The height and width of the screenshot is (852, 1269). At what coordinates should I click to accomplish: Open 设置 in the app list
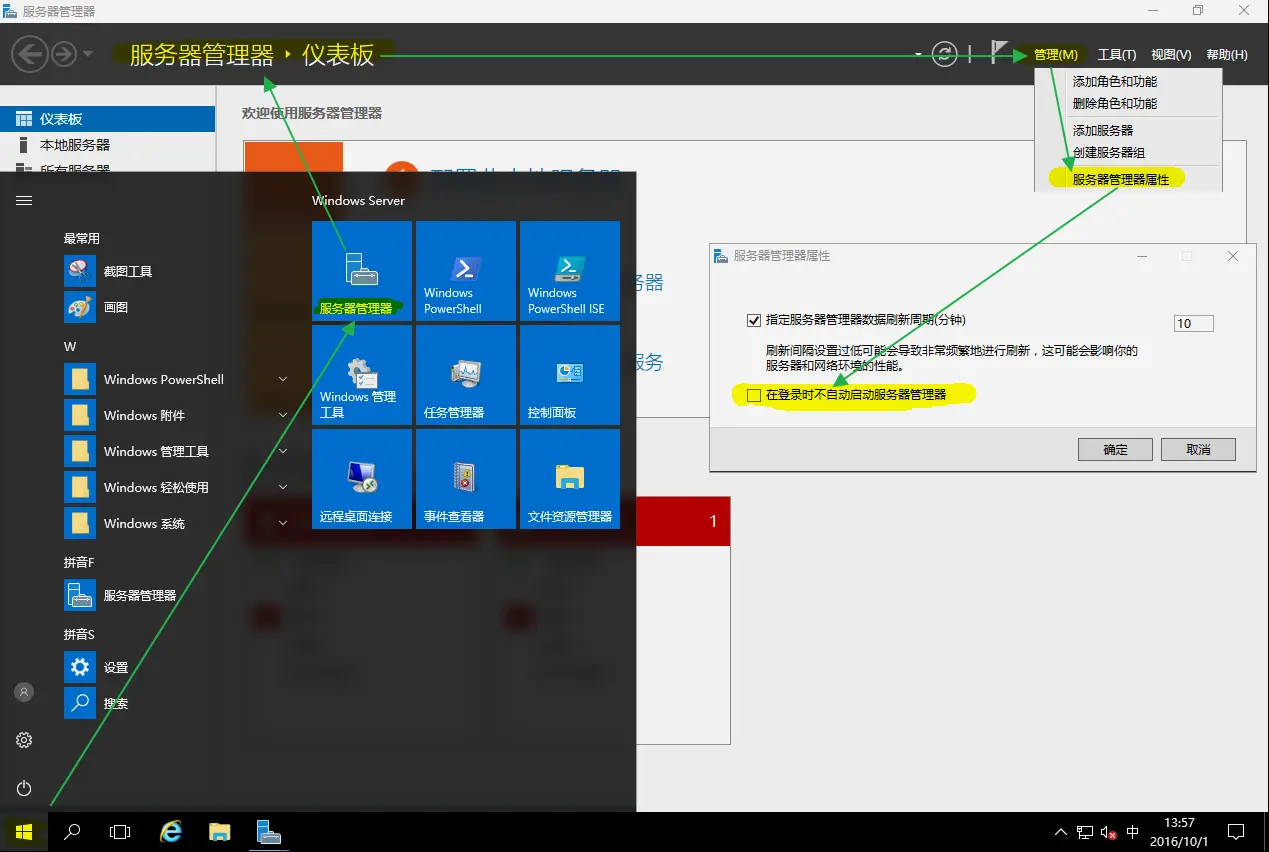[178, 667]
